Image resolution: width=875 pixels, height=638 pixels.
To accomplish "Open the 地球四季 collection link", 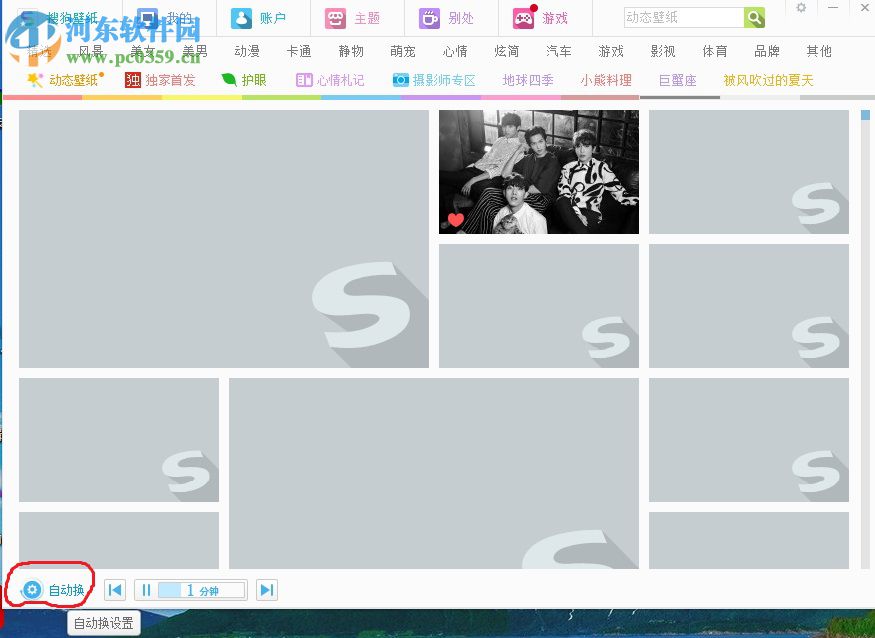I will coord(529,80).
